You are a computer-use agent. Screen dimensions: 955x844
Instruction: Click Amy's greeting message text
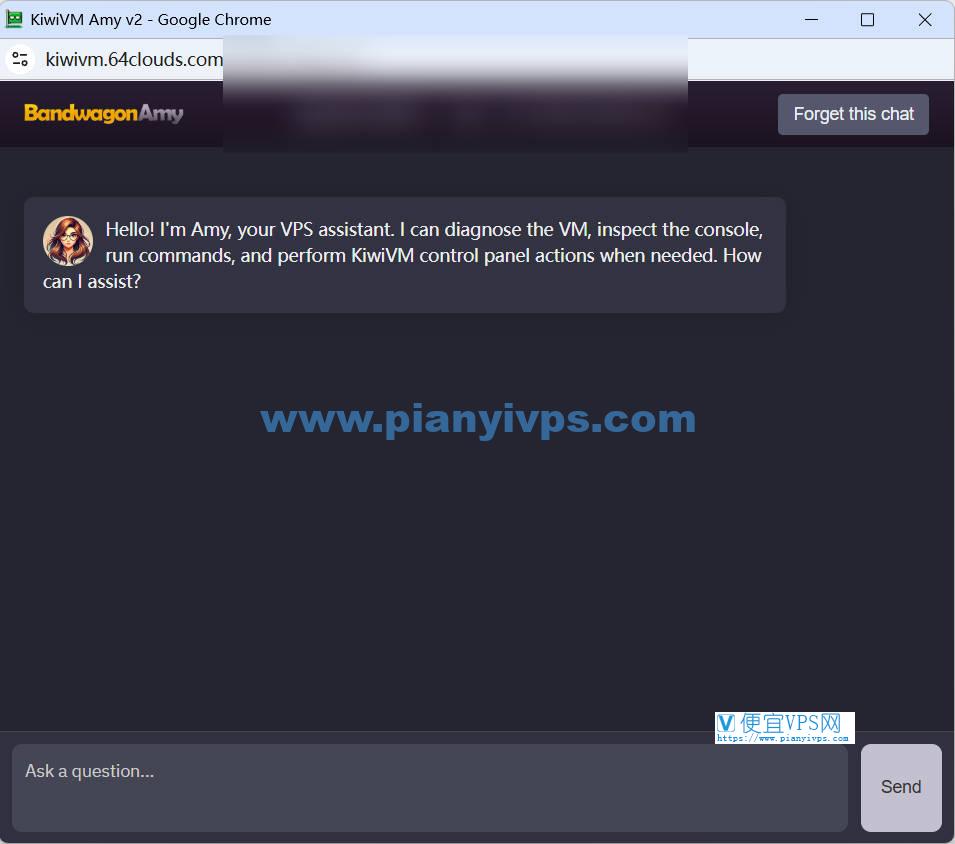403,255
